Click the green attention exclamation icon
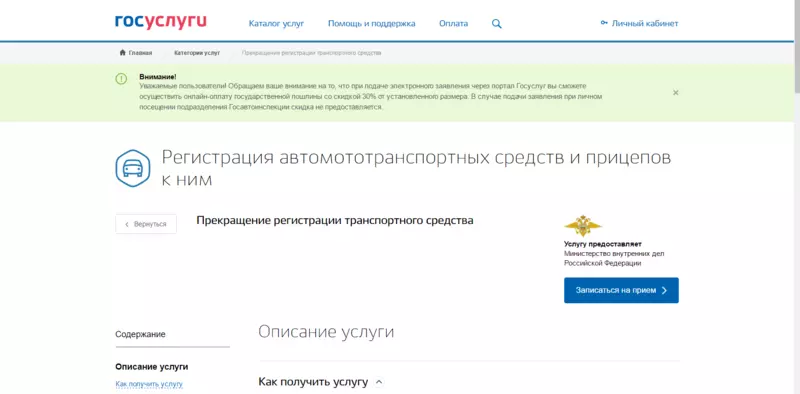The height and width of the screenshot is (394, 800). click(121, 79)
